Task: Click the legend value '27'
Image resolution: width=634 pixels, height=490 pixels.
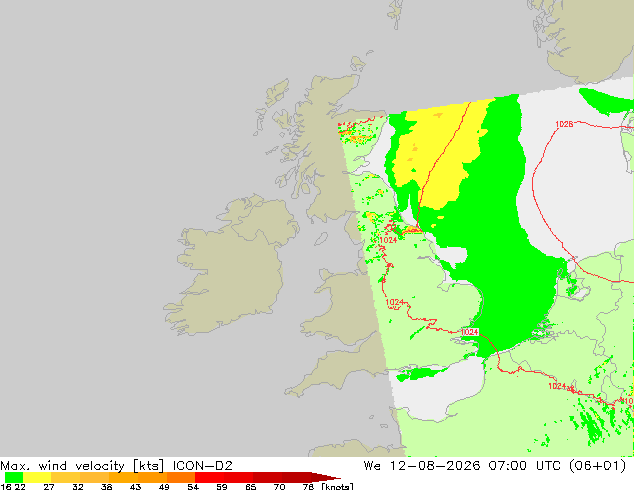Action: coord(49,487)
